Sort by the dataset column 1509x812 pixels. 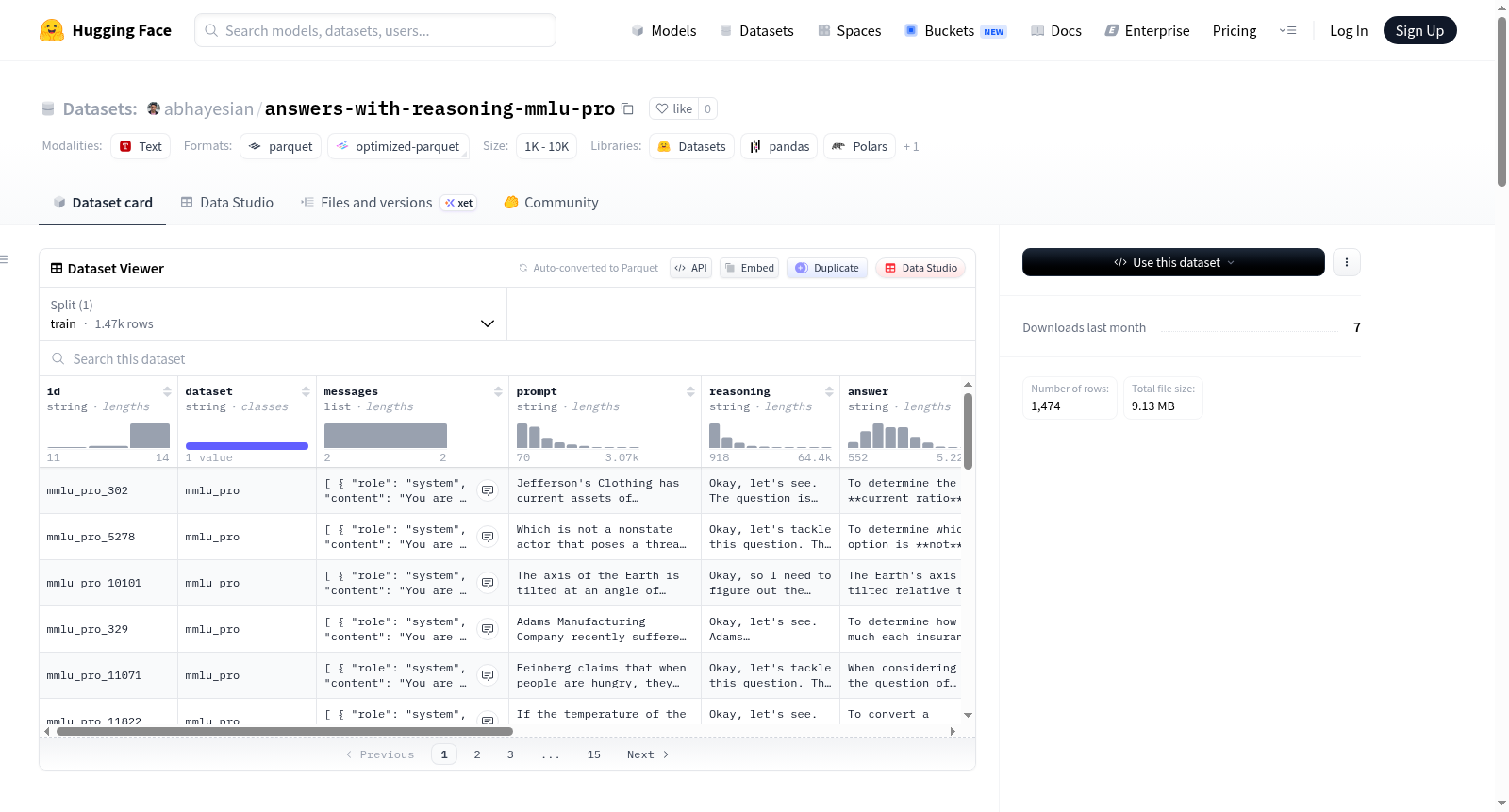[306, 391]
